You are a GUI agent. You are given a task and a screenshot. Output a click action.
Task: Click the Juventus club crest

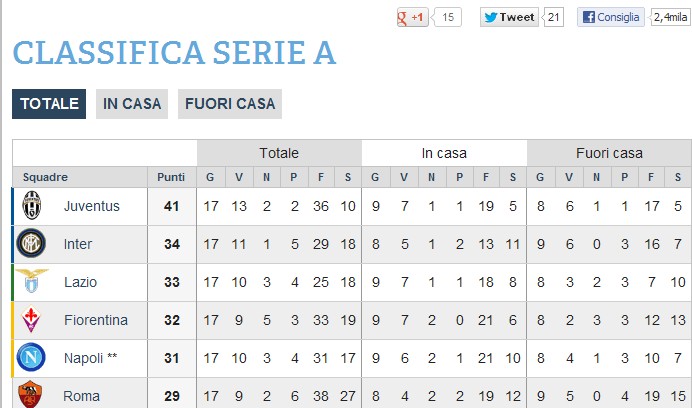coord(32,205)
